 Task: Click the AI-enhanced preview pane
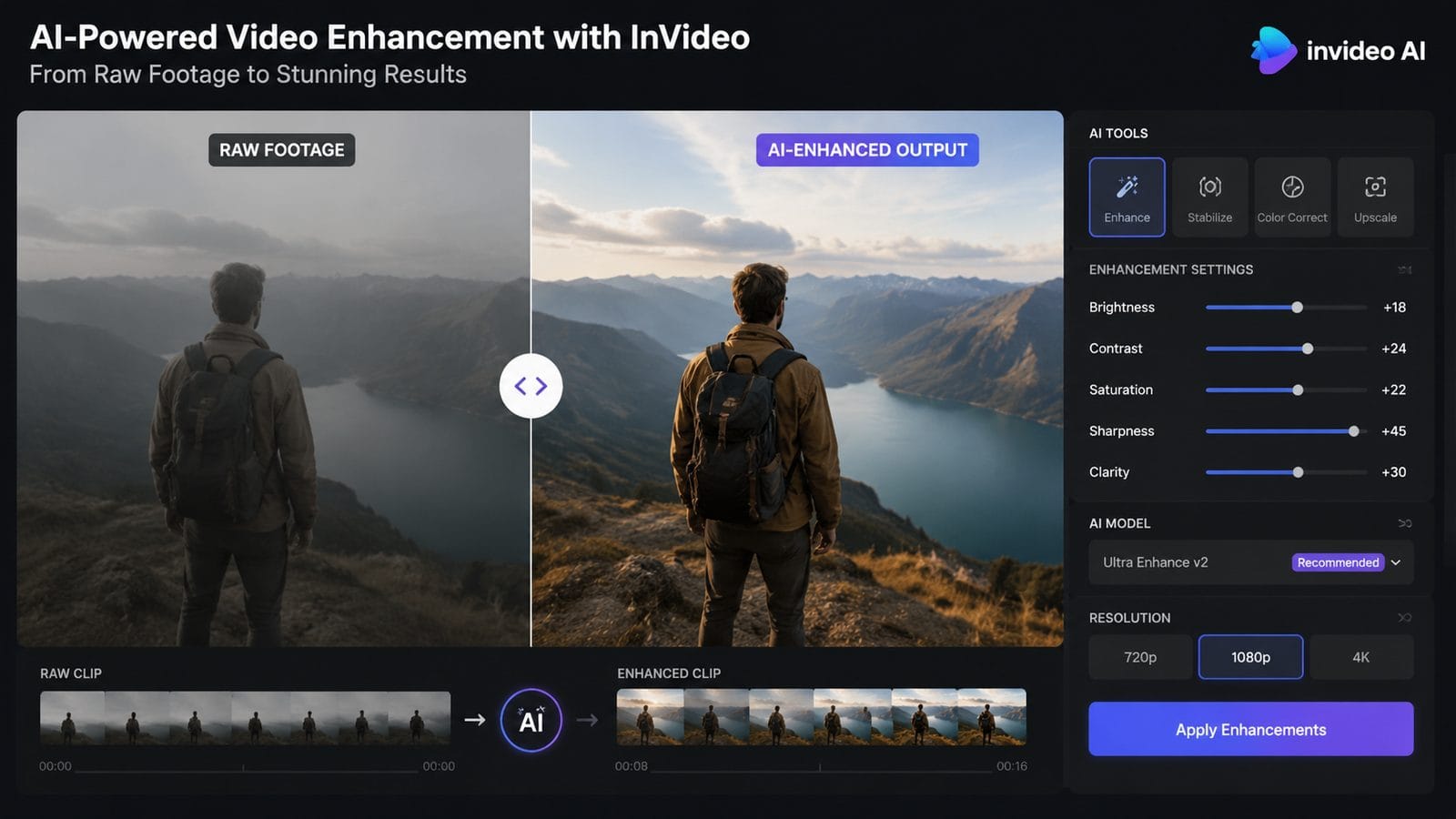pyautogui.click(x=797, y=379)
